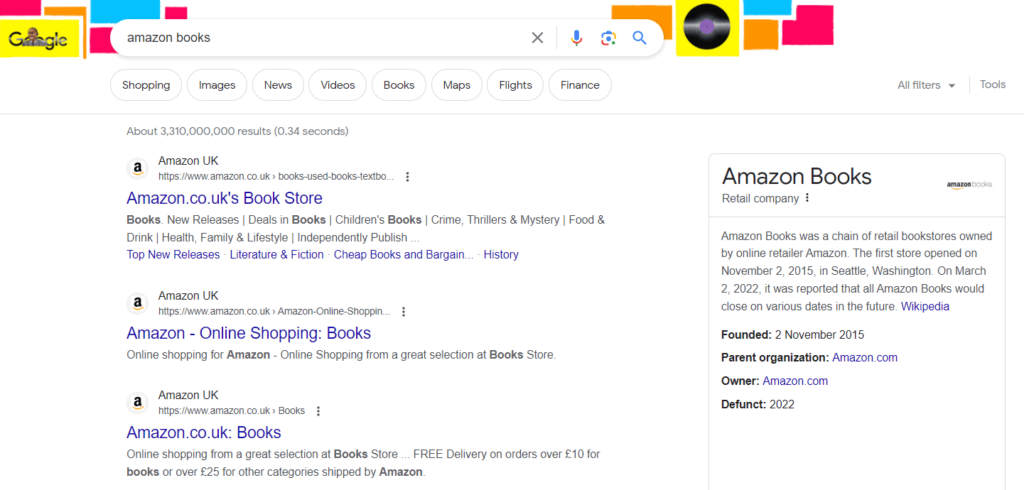The height and width of the screenshot is (490, 1024).
Task: Click the Amazon Books panel title
Action: click(x=797, y=176)
